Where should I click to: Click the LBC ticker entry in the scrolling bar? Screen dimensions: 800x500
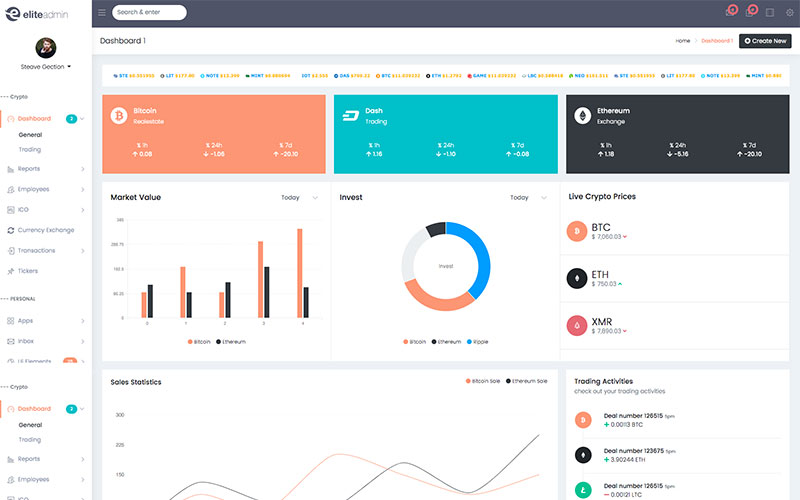coord(542,76)
